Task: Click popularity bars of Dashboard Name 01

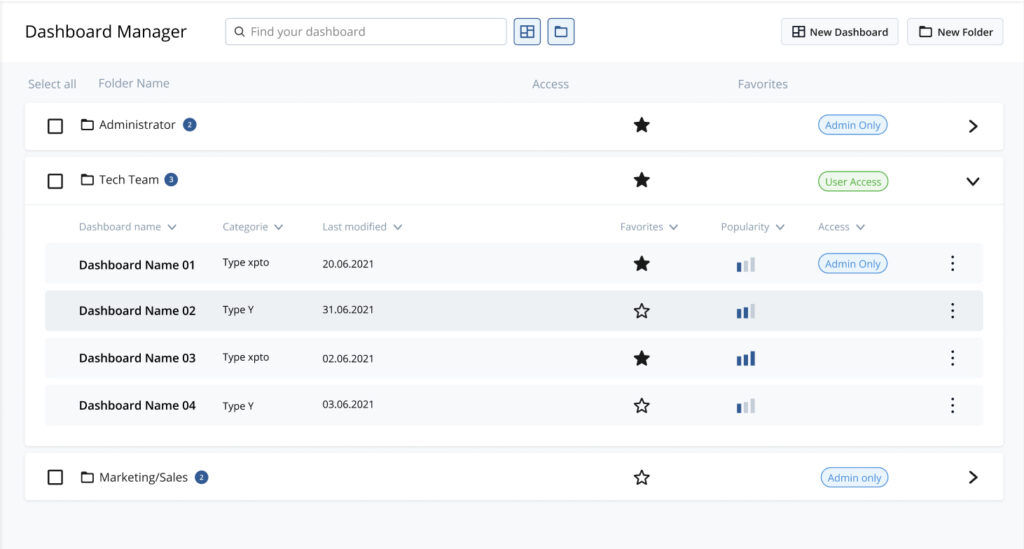Action: [745, 264]
